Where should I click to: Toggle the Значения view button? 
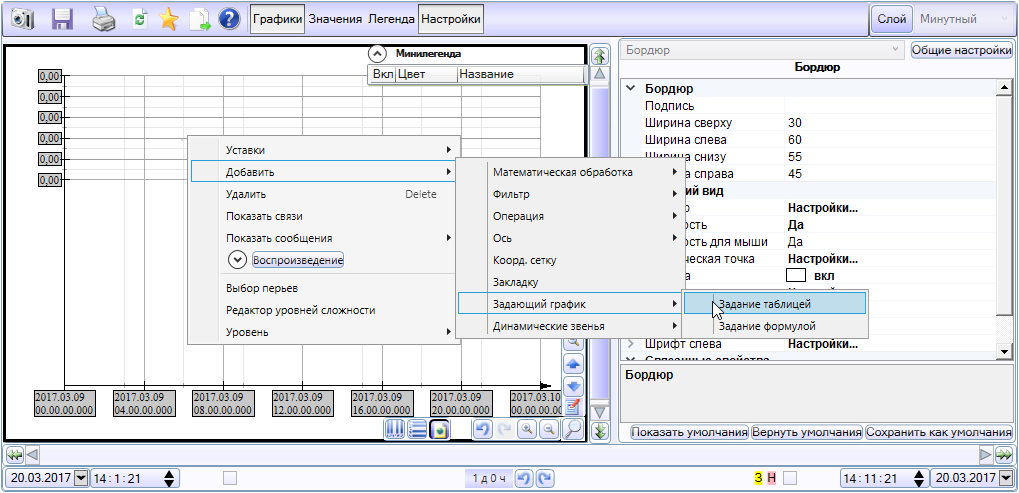335,19
